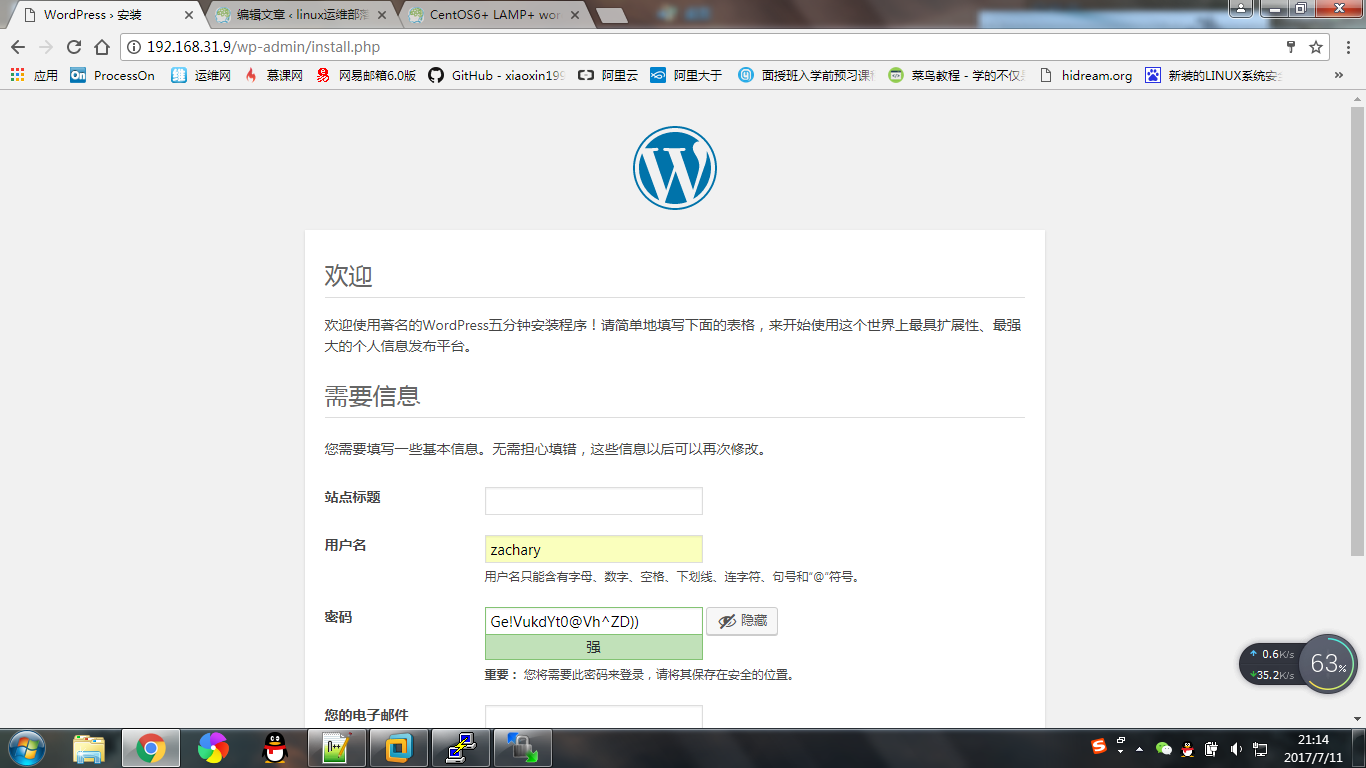Viewport: 1366px width, 768px height.
Task: Switch to the WordPress › 安装 tab
Action: coord(105,15)
